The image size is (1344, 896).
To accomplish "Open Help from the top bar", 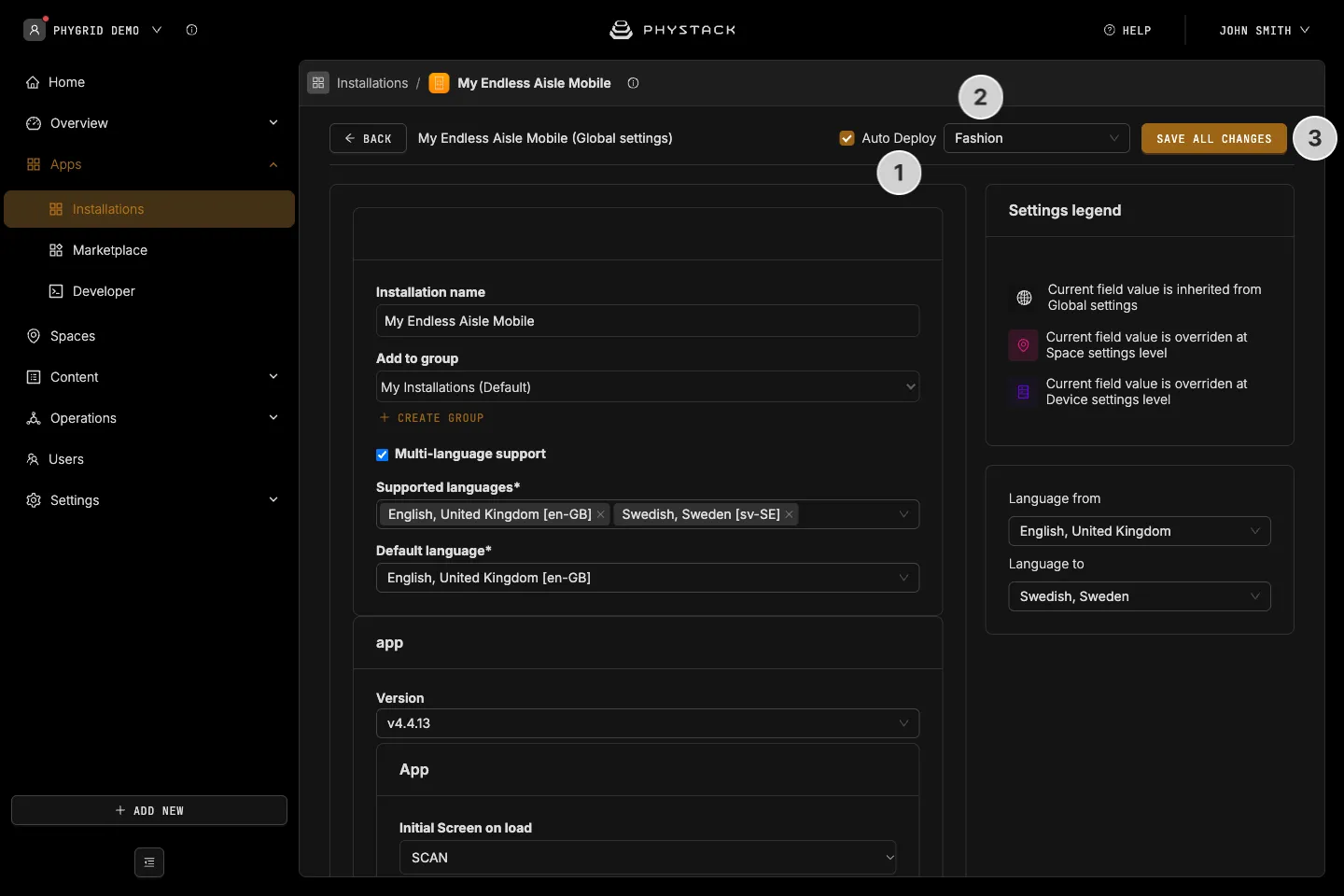I will tap(1127, 30).
